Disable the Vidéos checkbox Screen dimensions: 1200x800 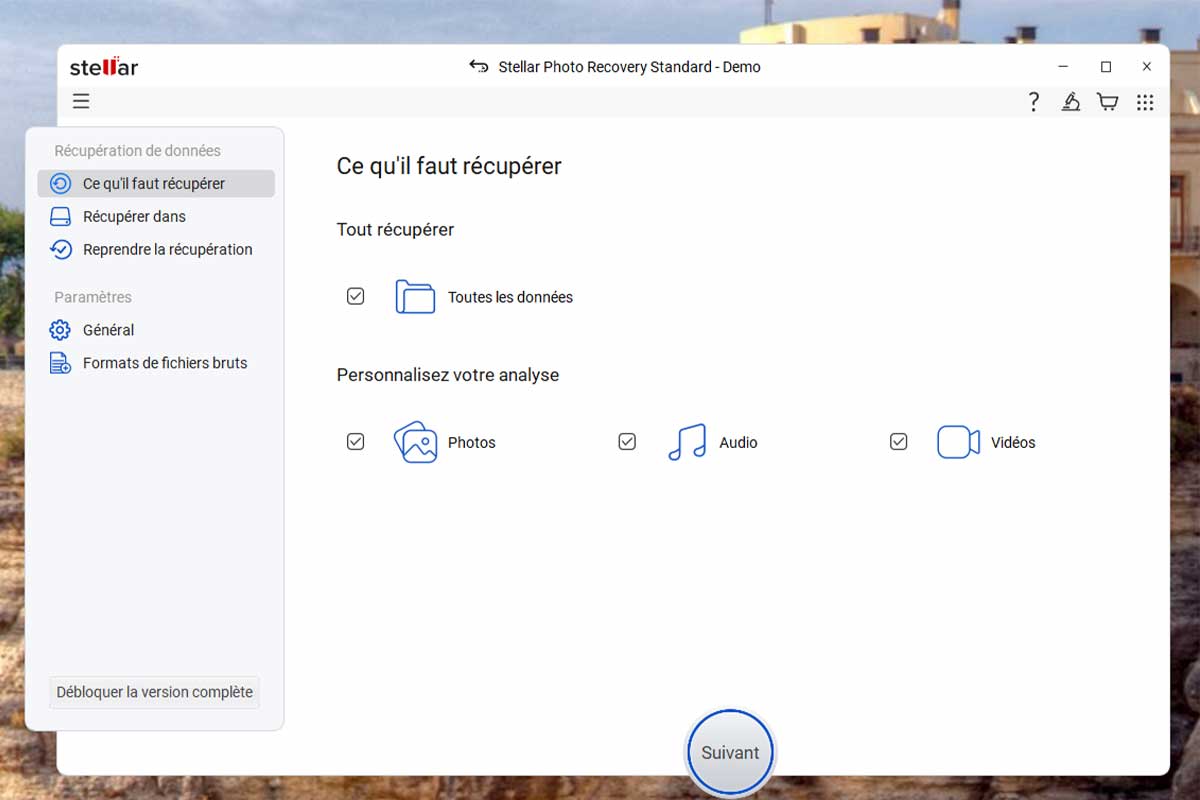pos(898,442)
